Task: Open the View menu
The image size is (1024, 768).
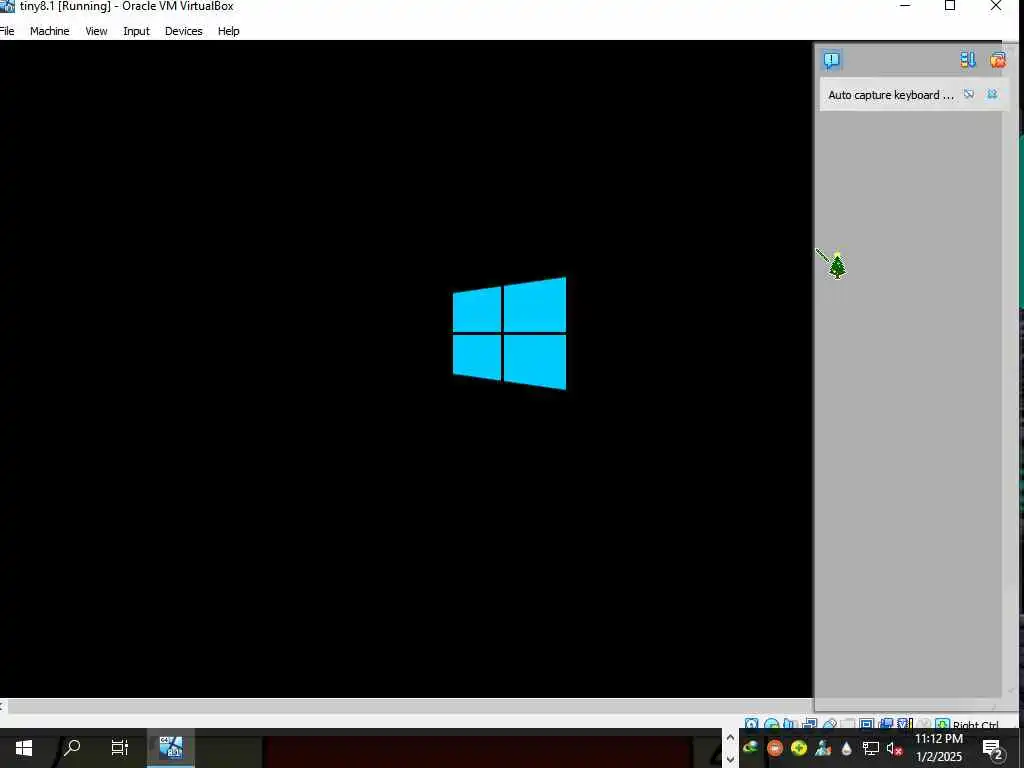Action: click(96, 31)
